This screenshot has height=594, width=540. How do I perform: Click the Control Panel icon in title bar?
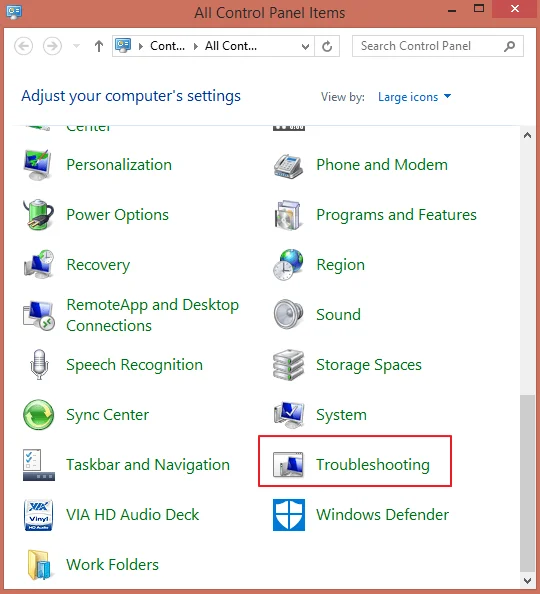click(14, 12)
